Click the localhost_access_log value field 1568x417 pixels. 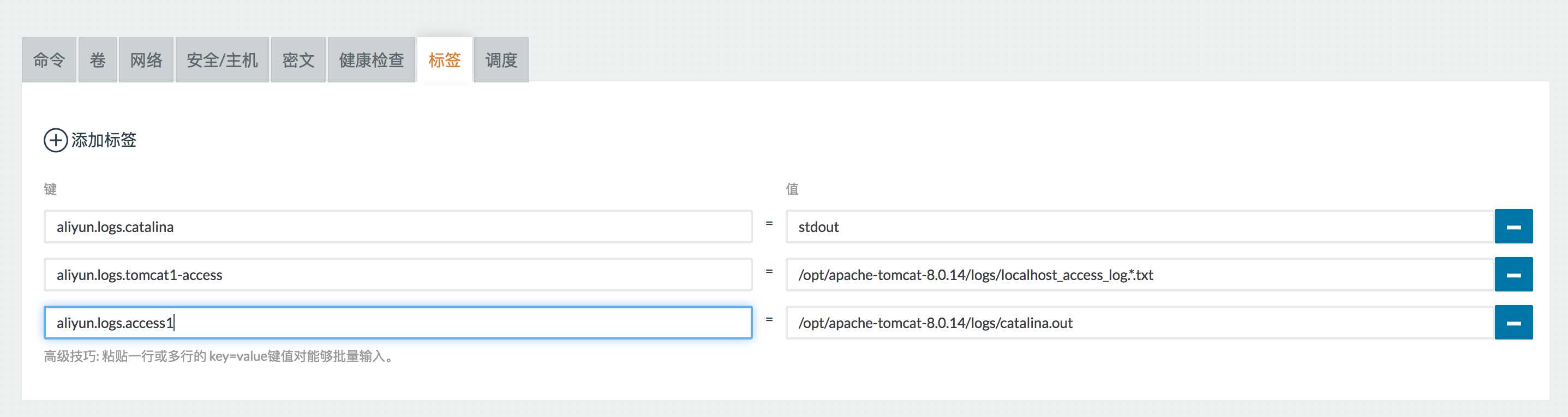coord(1140,275)
